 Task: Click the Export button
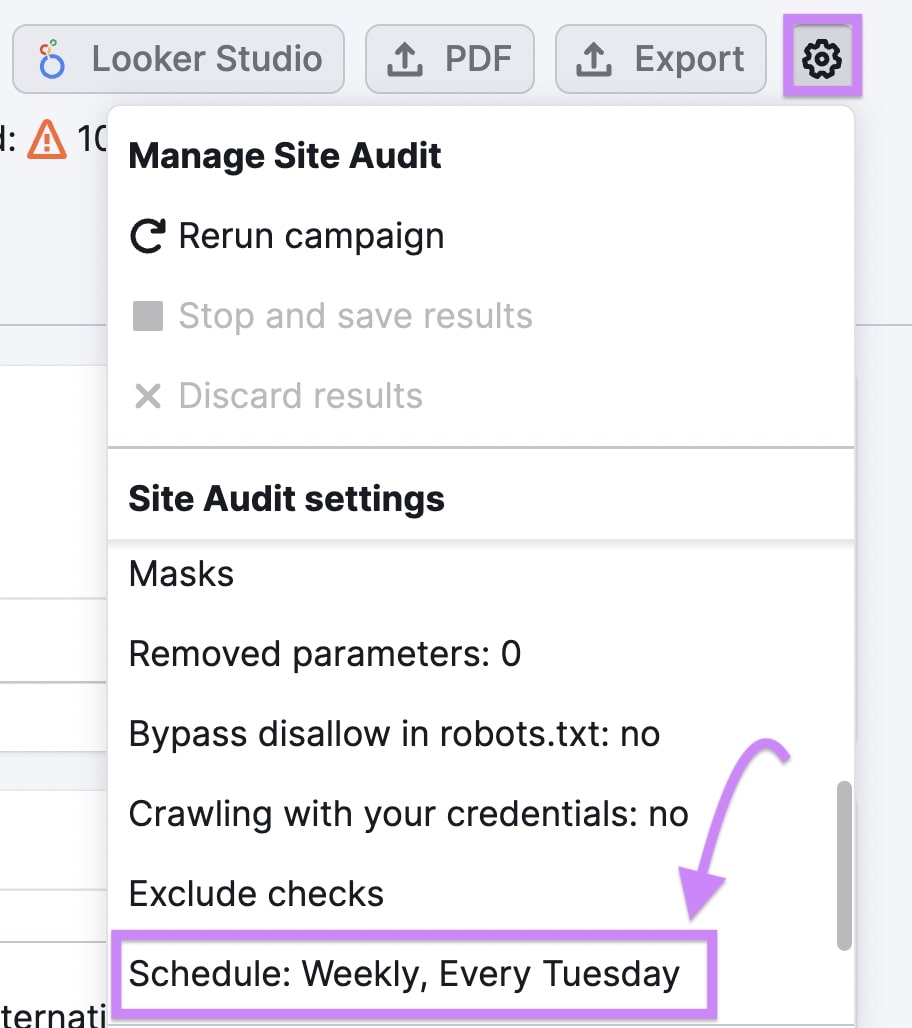pos(660,58)
